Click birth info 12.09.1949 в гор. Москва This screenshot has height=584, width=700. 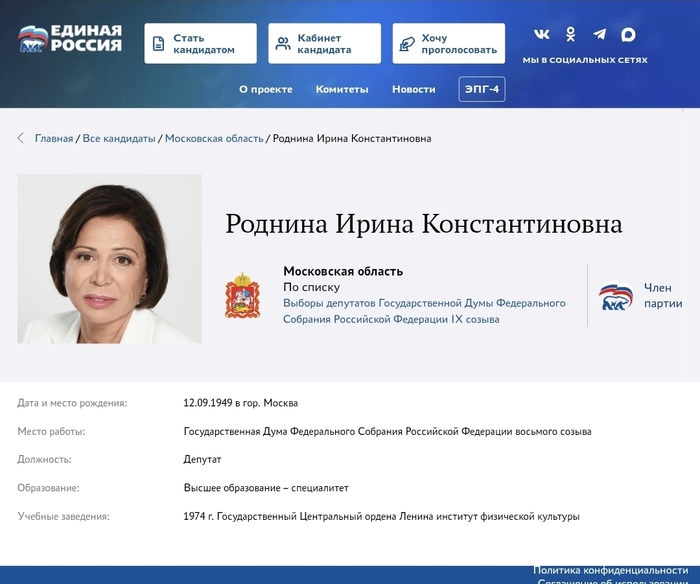[x=240, y=403]
